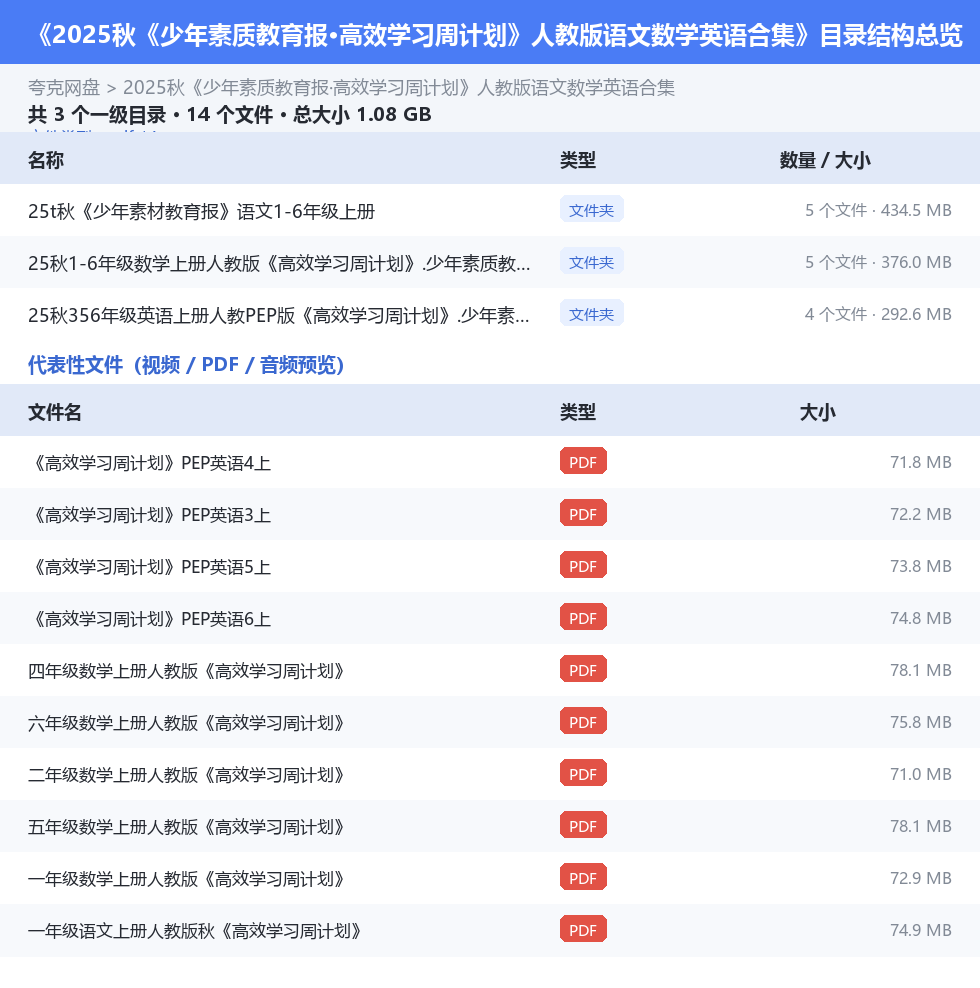Select the 78.1 MB size of 四年级数学上册
Image resolution: width=980 pixels, height=988 pixels.
click(x=920, y=670)
